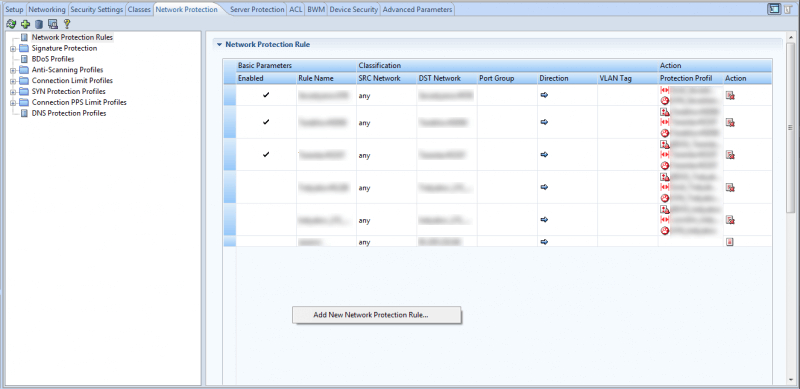Select the Signature Protection tree label
Viewport: 800px width, 389px height.
click(64, 48)
